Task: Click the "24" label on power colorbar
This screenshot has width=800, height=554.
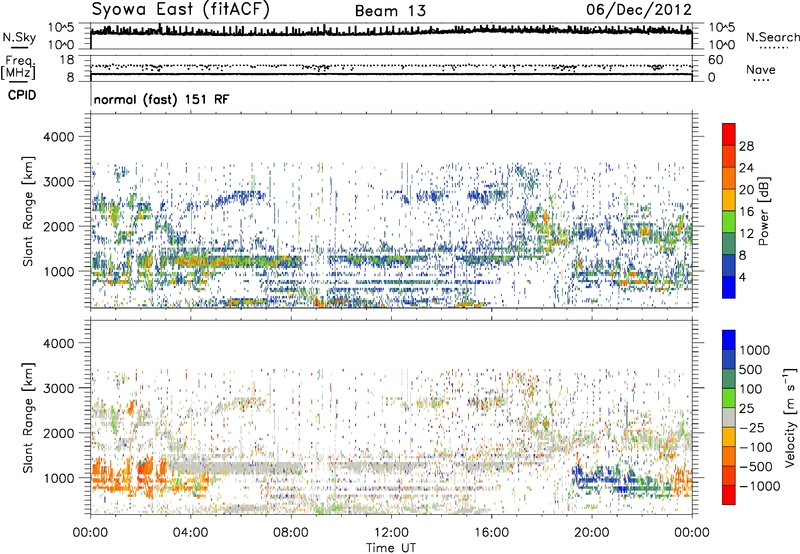Action: point(746,168)
